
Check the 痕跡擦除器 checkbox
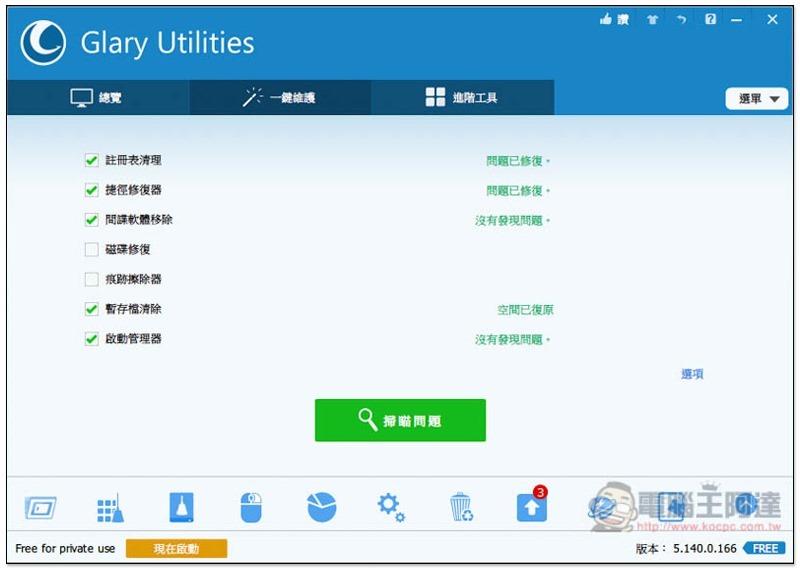click(x=91, y=279)
